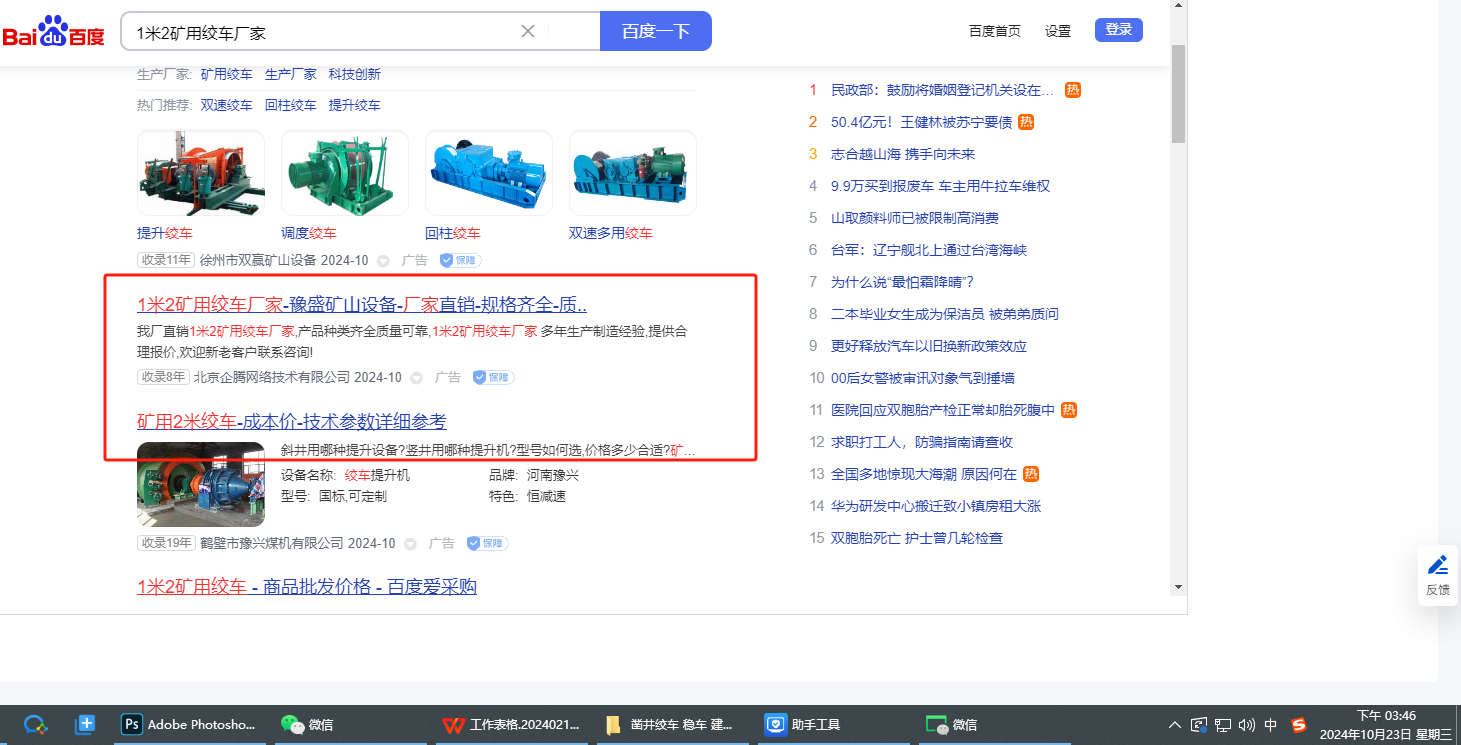Open the WPS 工作表格 taskbar item
Image resolution: width=1461 pixels, height=745 pixels.
click(511, 724)
